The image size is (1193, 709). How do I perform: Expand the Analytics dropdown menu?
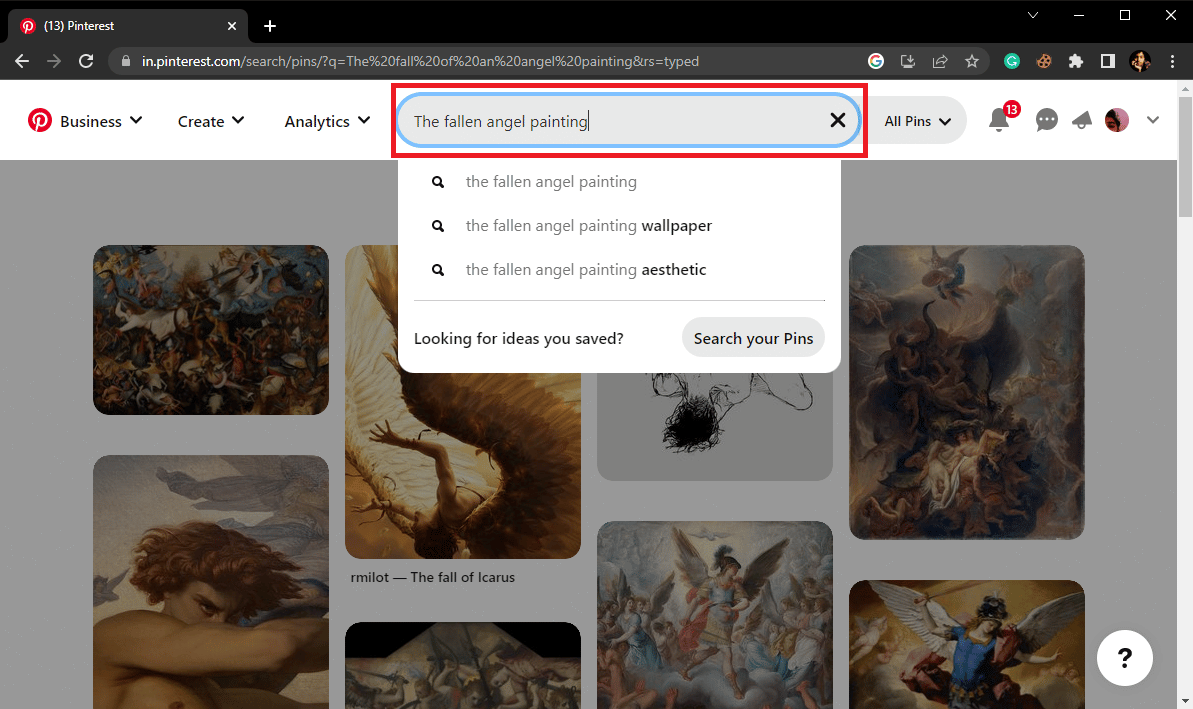coord(327,120)
